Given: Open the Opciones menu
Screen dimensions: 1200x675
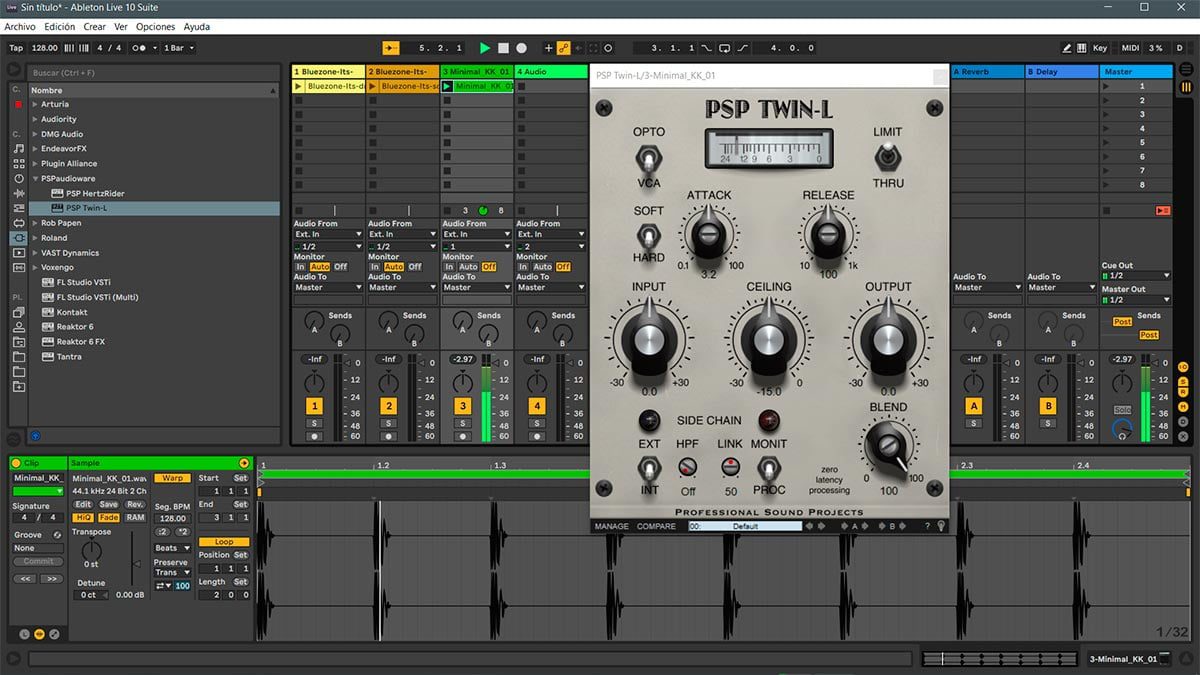Looking at the screenshot, I should 156,27.
